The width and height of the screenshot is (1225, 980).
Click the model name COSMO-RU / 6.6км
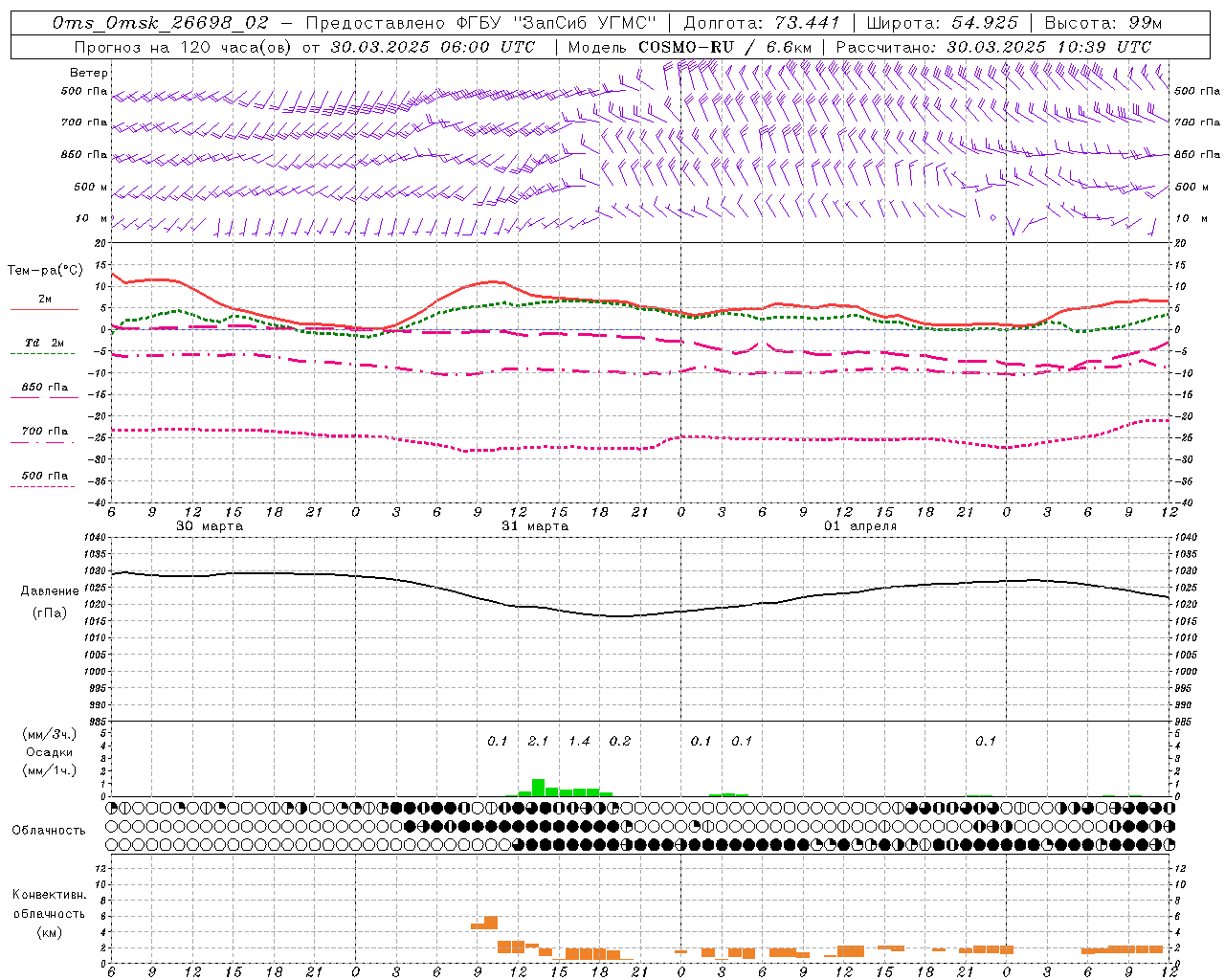click(726, 47)
